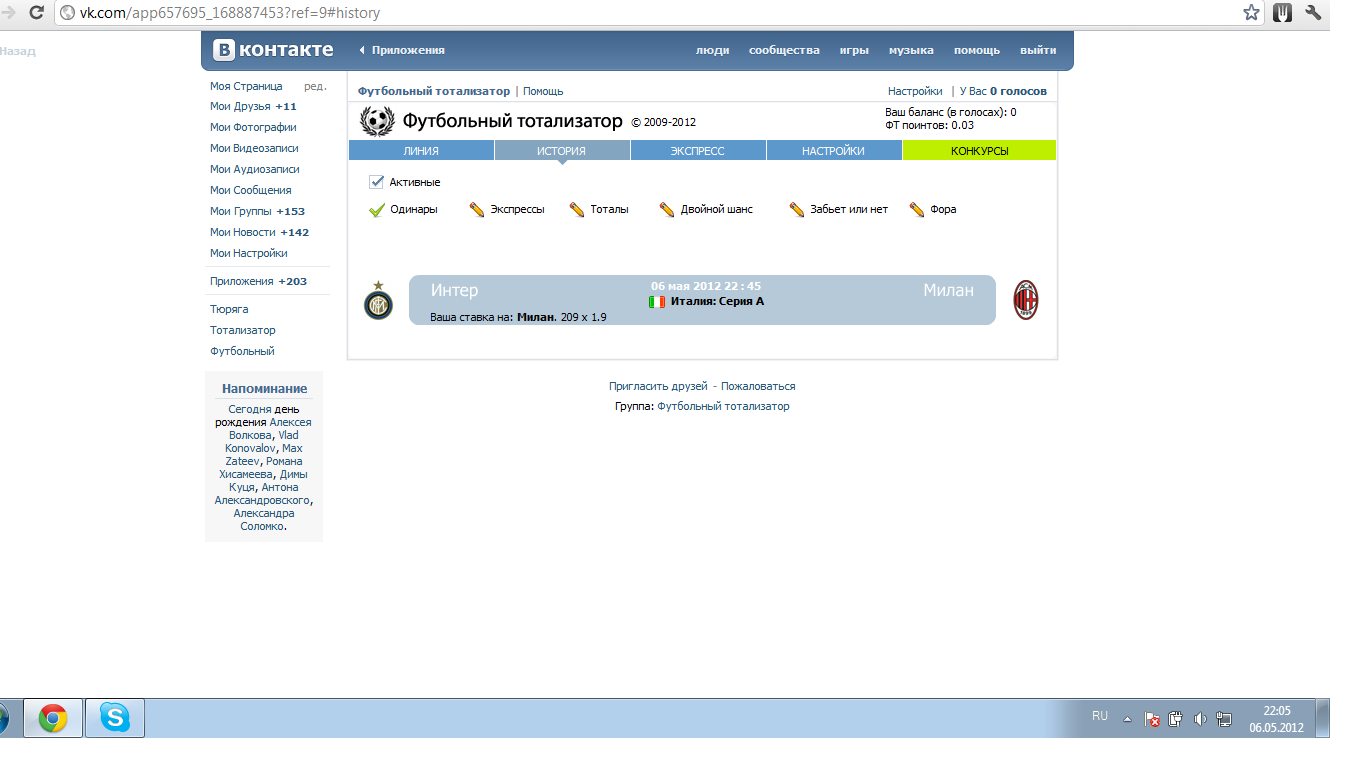Open the Тюряга app link
The height and width of the screenshot is (768, 1366).
(x=229, y=309)
